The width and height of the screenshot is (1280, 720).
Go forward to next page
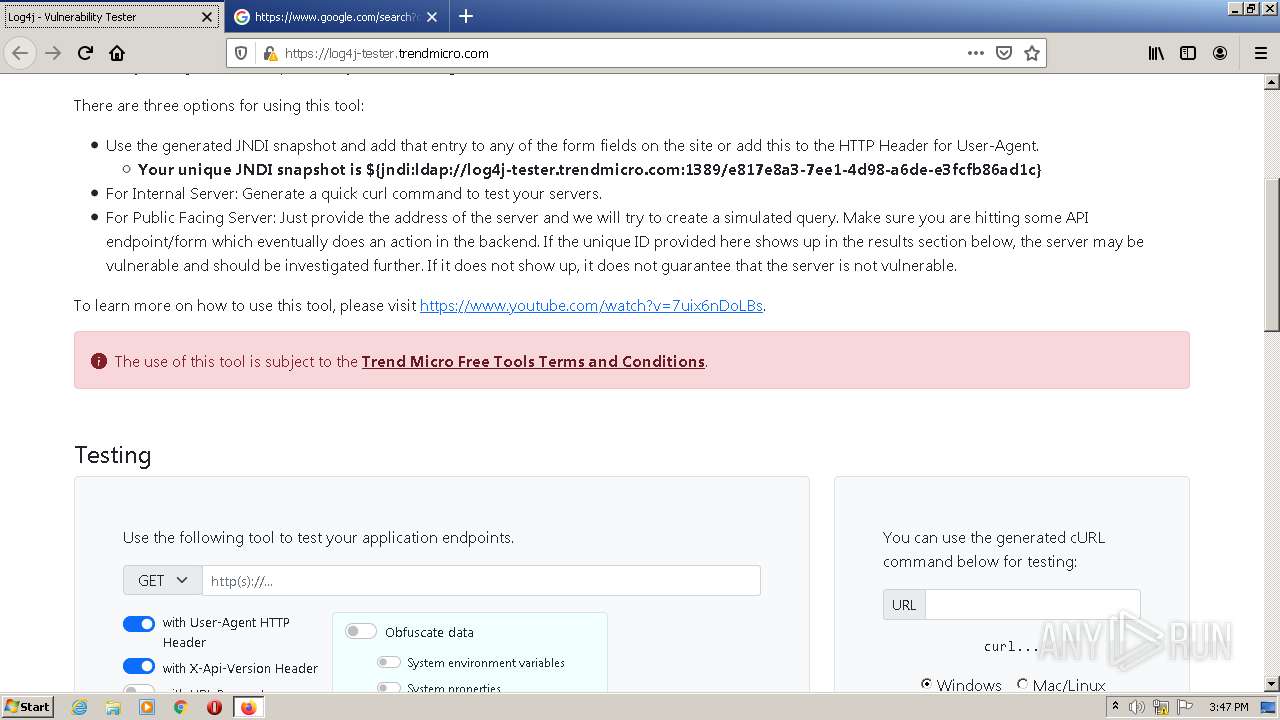coord(54,53)
